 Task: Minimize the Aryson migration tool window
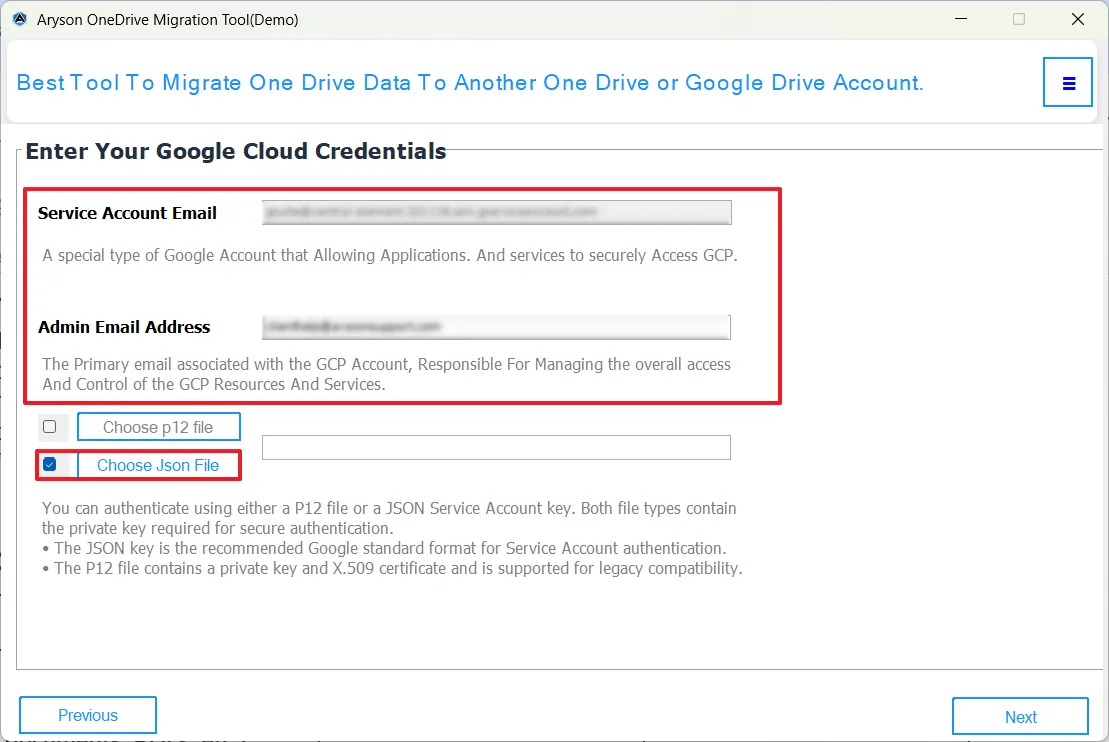[x=958, y=19]
